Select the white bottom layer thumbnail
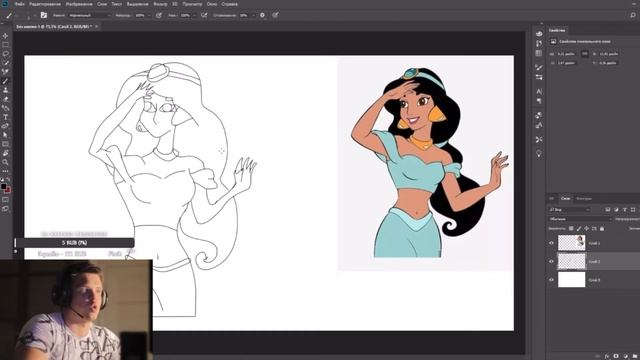This screenshot has width=640, height=360. [571, 280]
